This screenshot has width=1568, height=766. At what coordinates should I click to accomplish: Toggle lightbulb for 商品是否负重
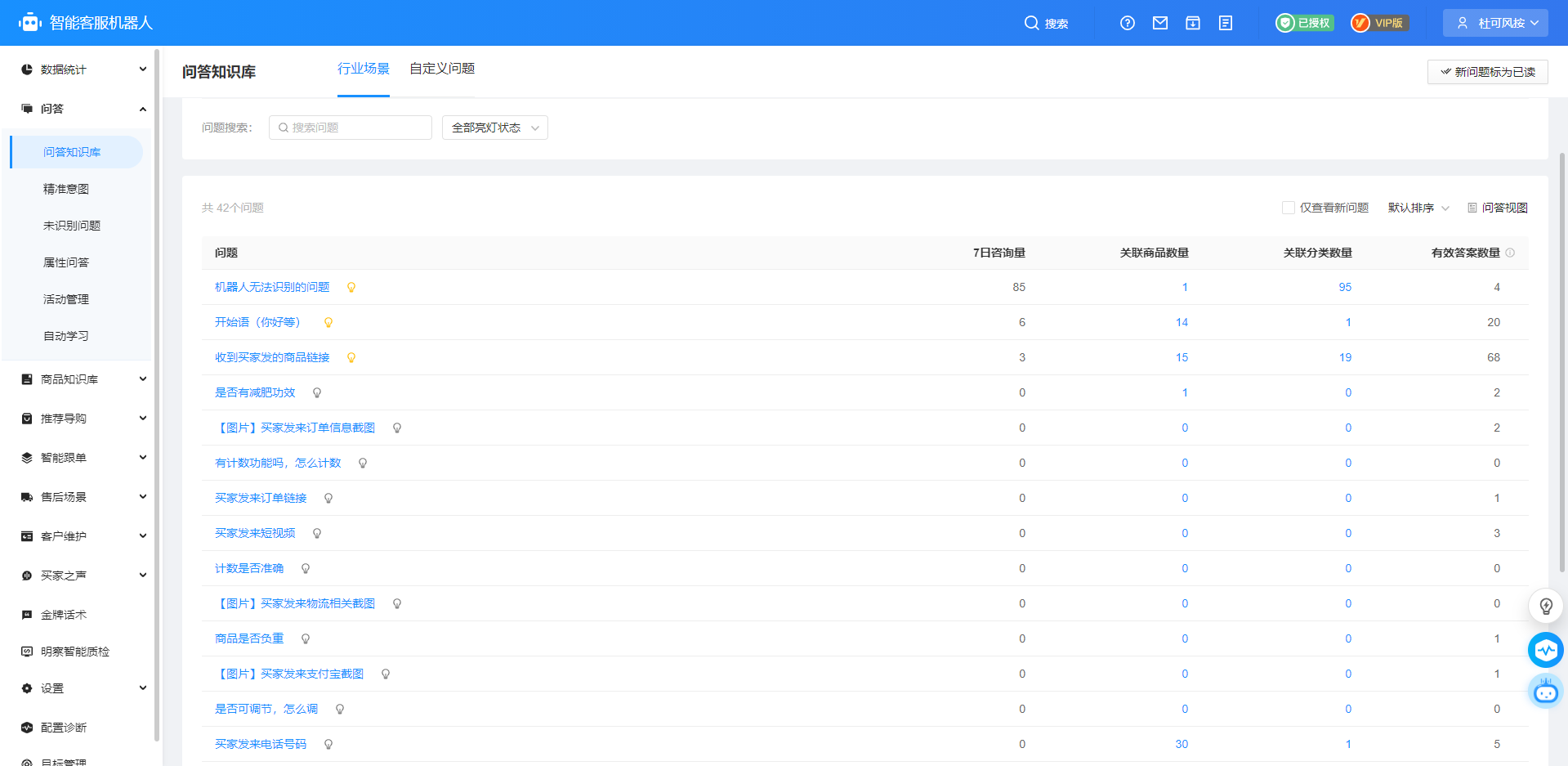coord(306,638)
